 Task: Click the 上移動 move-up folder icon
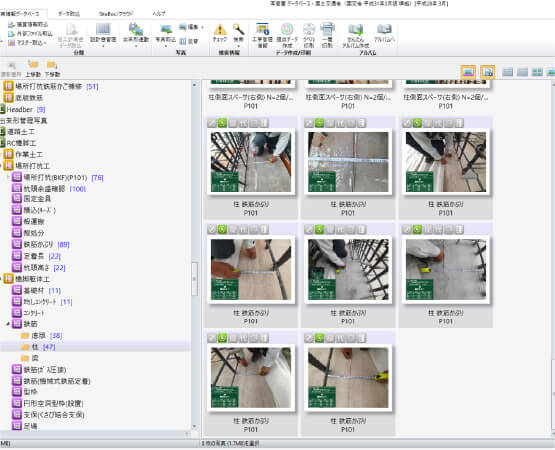click(x=33, y=69)
